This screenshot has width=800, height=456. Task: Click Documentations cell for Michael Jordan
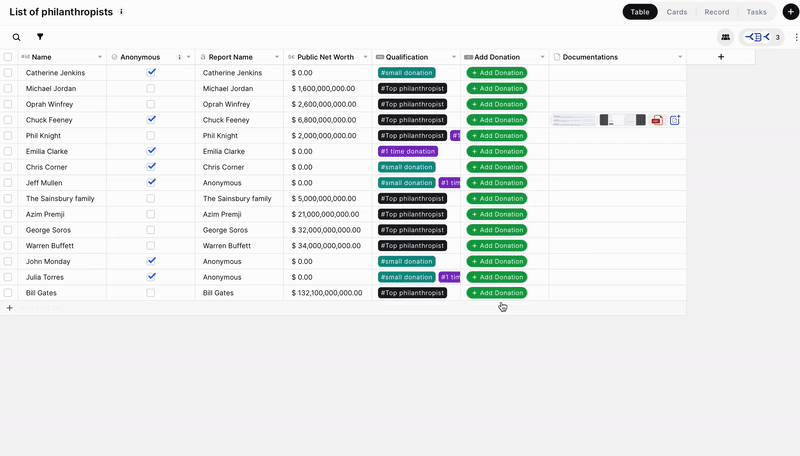click(617, 89)
